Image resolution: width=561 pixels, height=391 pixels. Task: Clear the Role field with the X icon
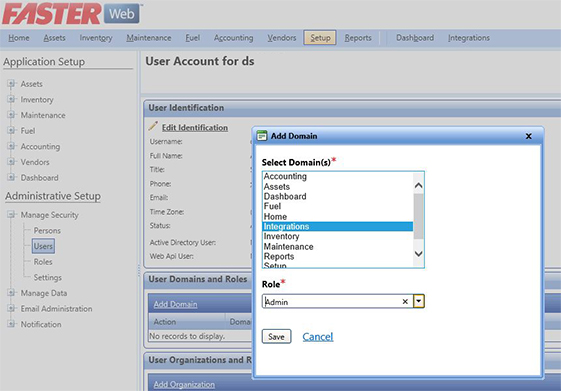tap(405, 302)
